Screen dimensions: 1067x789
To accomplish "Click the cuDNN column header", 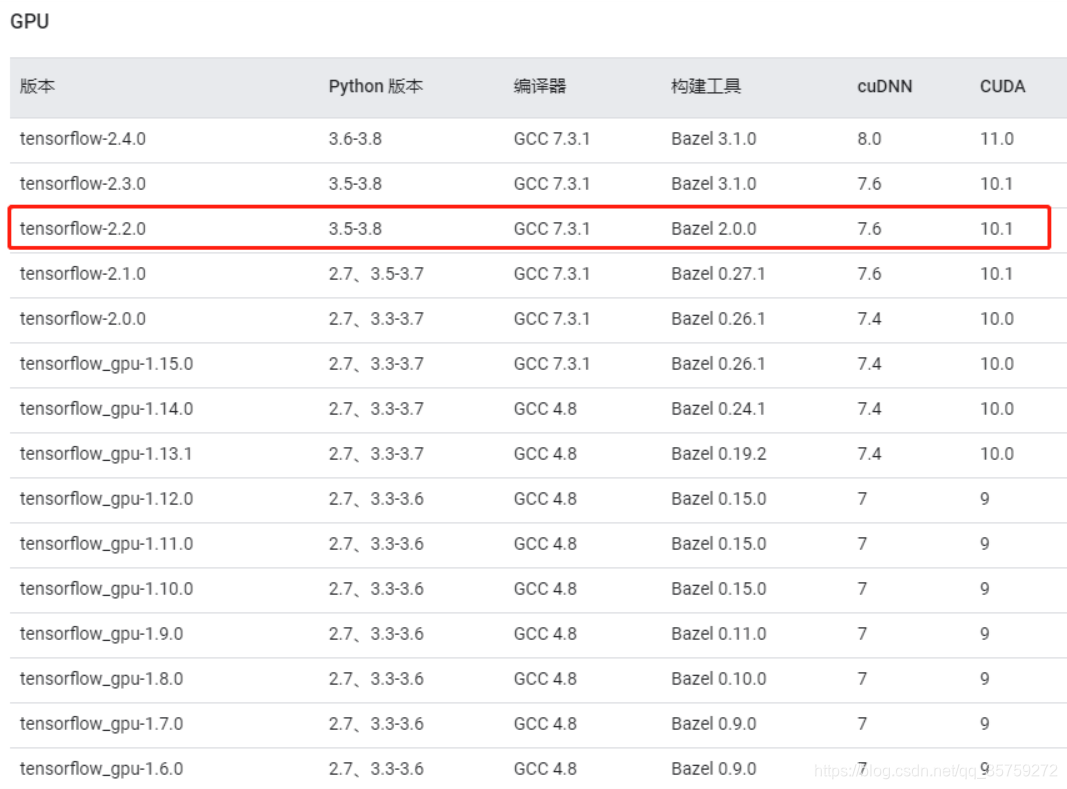I will tap(885, 86).
